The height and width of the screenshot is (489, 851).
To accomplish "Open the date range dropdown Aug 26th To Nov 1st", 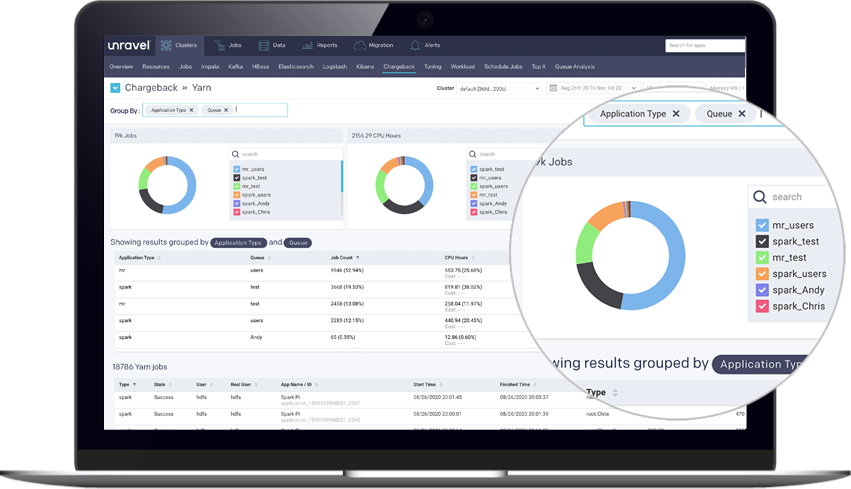I will [x=593, y=88].
